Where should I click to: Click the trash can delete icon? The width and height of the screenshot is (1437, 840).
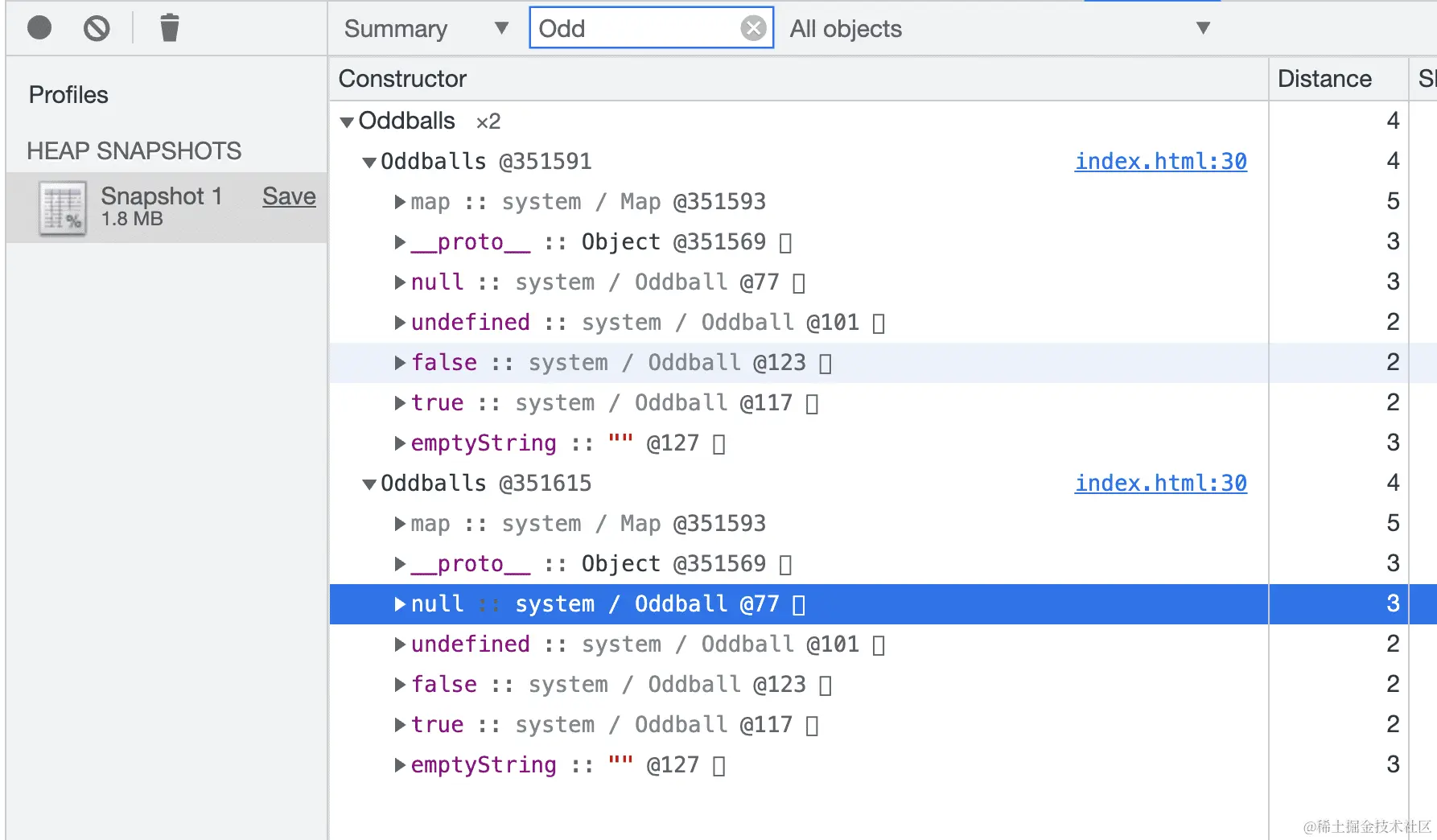click(x=169, y=28)
